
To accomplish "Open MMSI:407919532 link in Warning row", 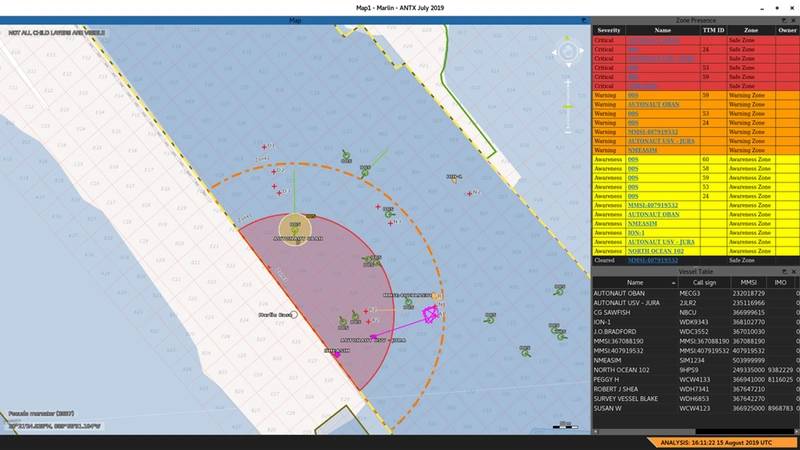I will tap(653, 132).
